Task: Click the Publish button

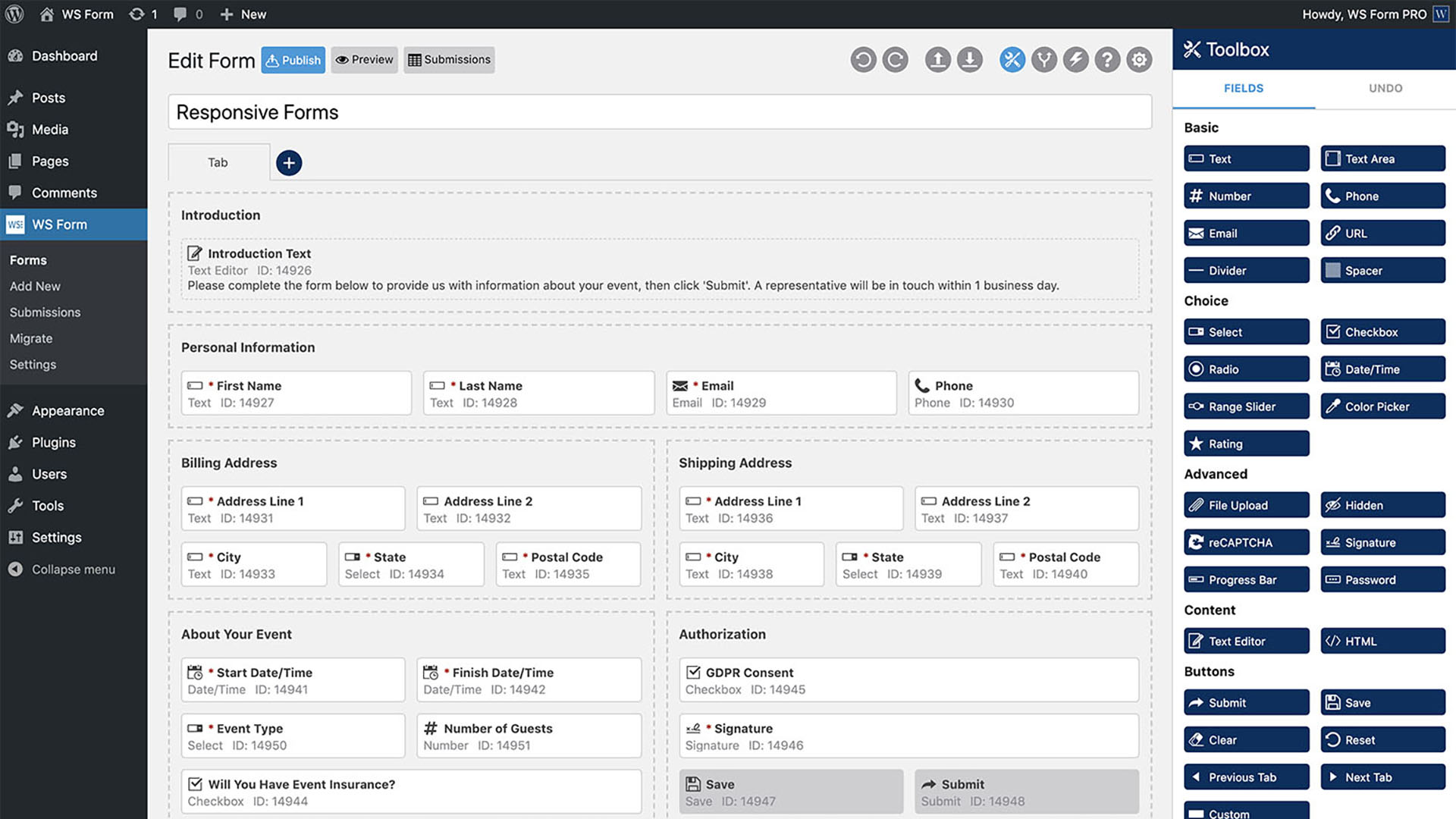Action: (x=293, y=60)
